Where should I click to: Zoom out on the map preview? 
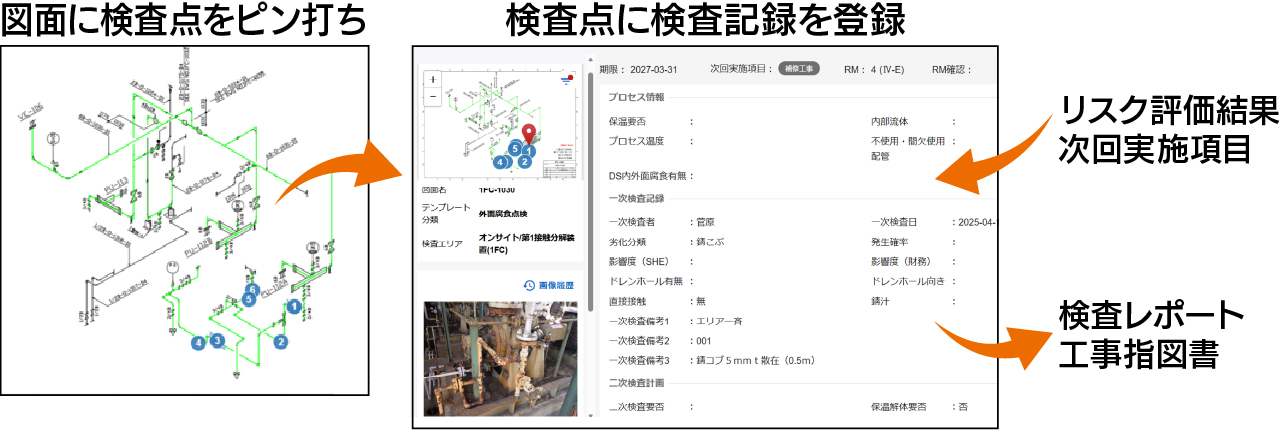[x=432, y=97]
